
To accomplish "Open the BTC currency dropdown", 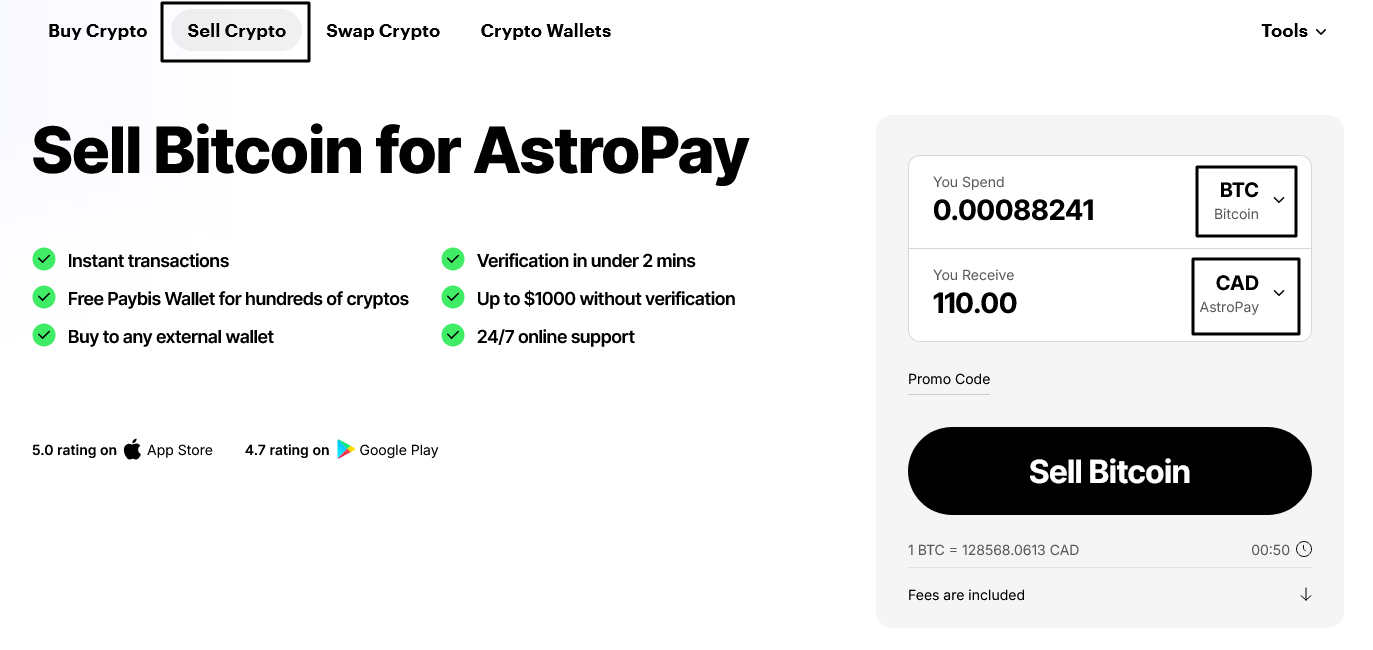I will 1245,200.
